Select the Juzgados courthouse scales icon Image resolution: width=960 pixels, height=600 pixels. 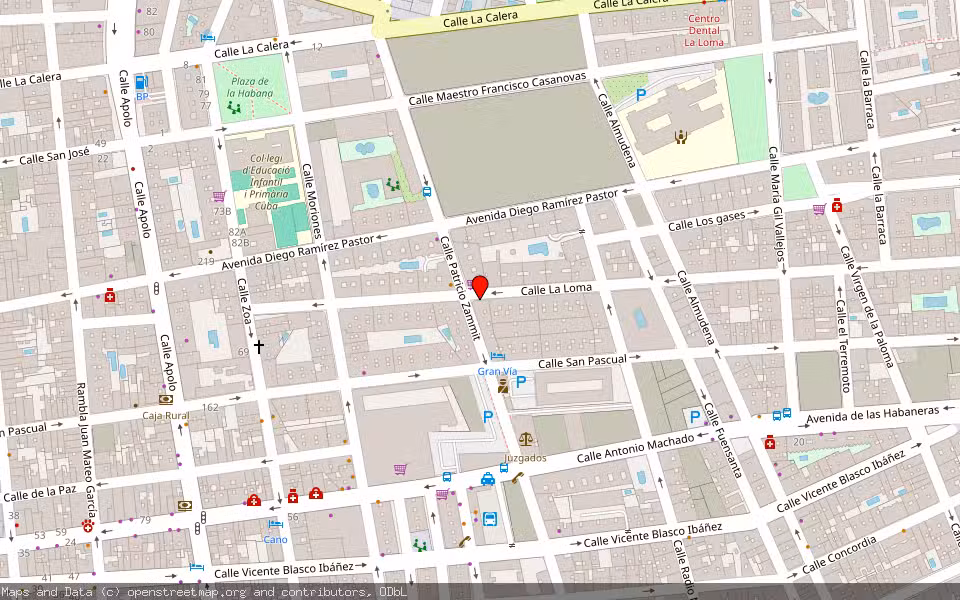[526, 438]
